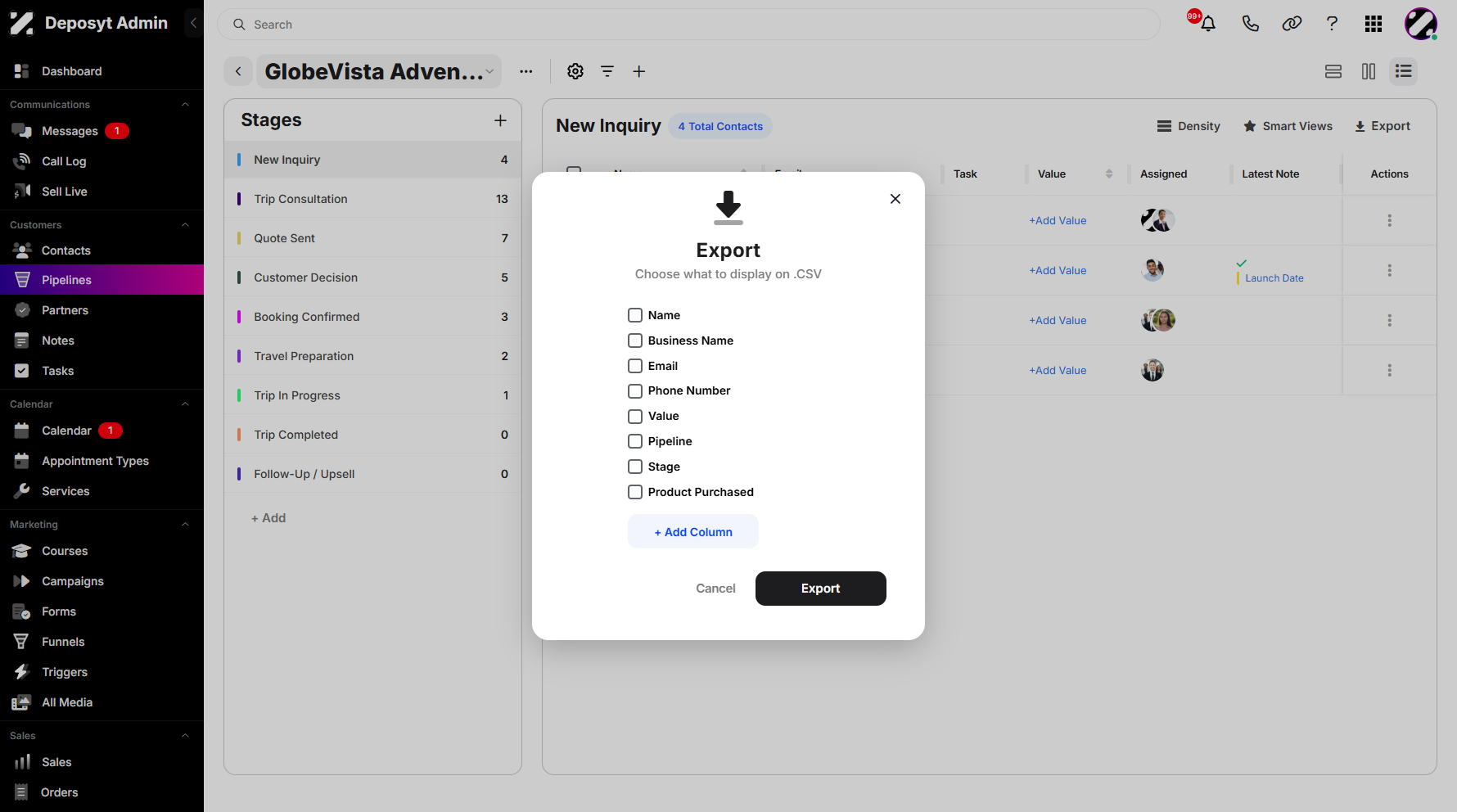Screen dimensions: 1457x812
Task: Close the Export dialog
Action: click(x=895, y=199)
